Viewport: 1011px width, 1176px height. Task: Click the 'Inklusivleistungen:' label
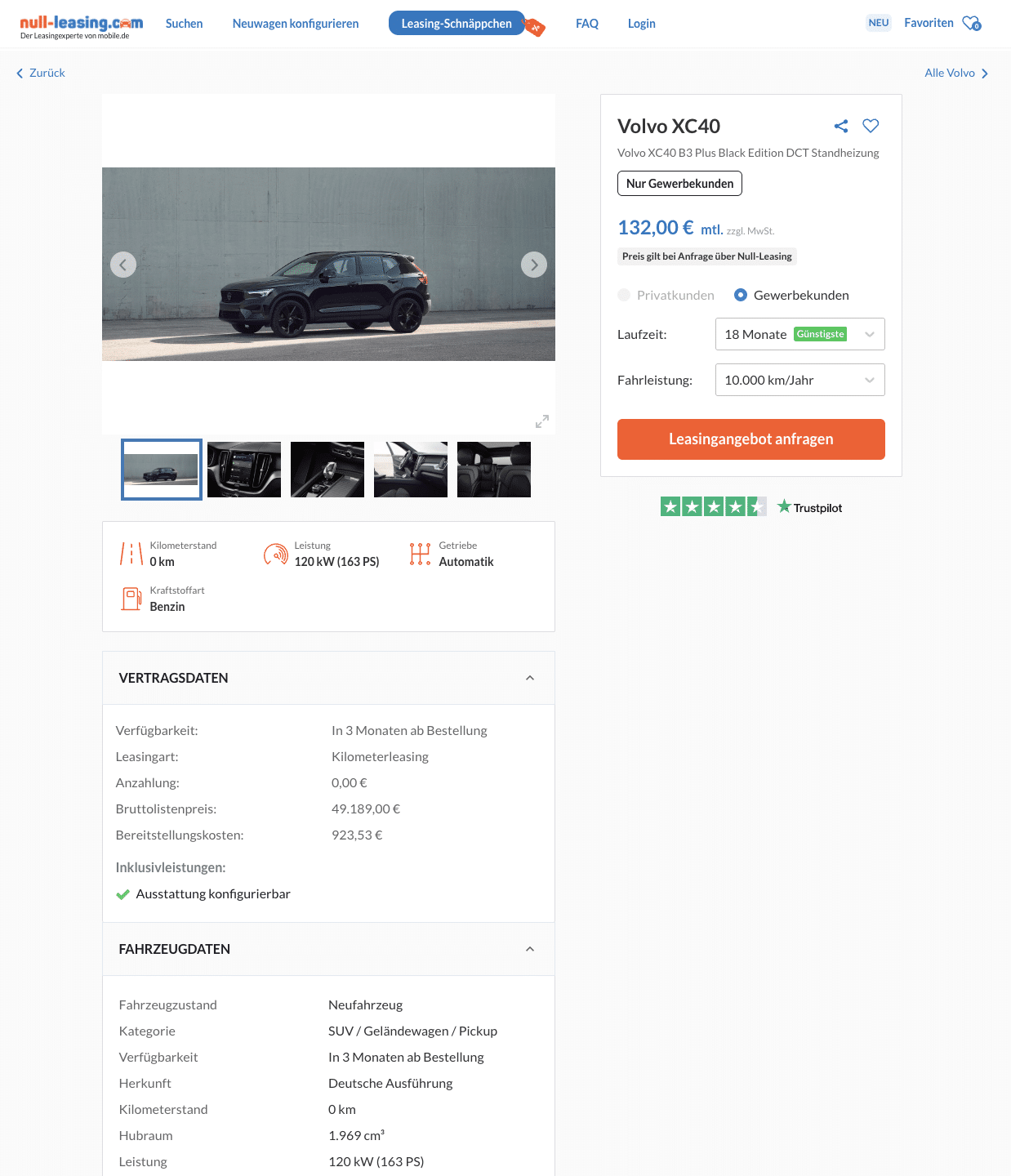point(171,867)
